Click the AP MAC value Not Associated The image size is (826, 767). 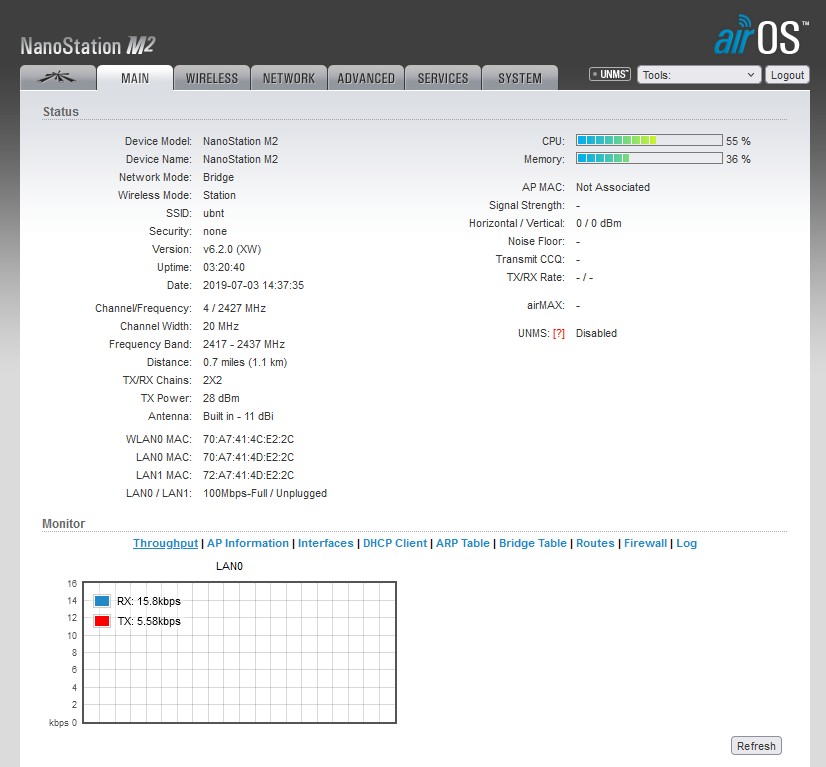click(x=613, y=187)
